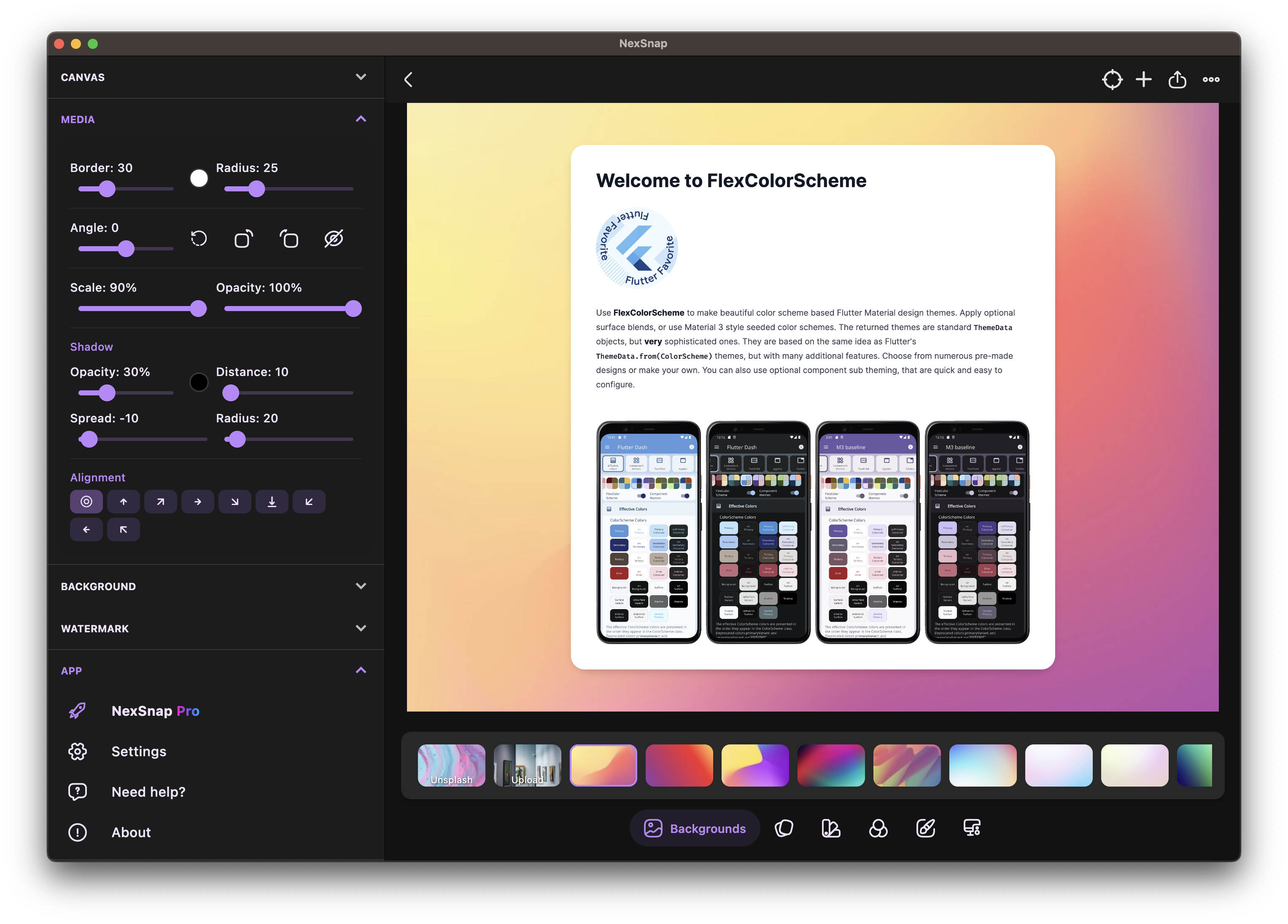Toggle the hide media eye icon

click(x=334, y=239)
